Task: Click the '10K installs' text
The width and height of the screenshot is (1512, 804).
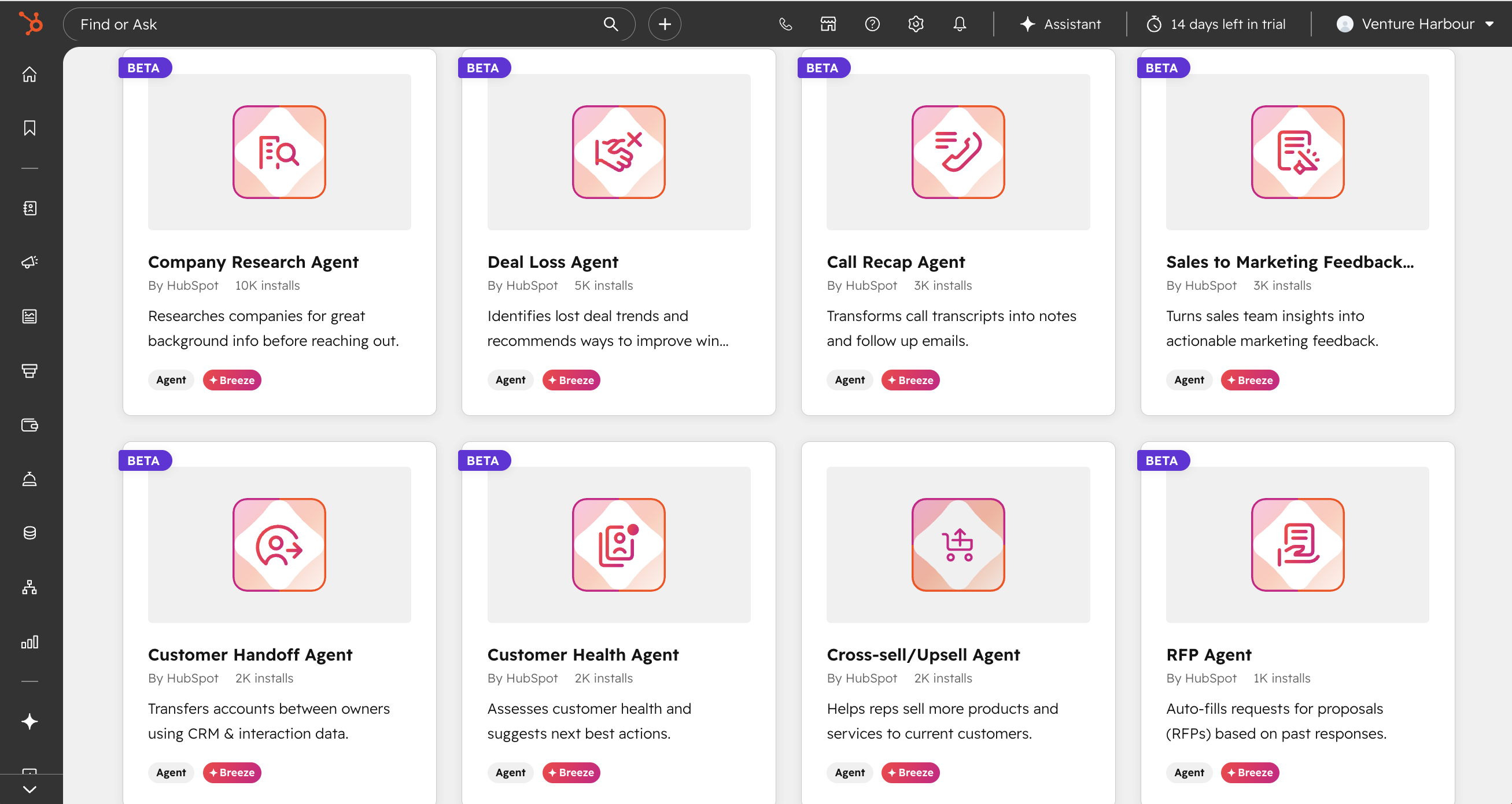Action: (x=267, y=285)
